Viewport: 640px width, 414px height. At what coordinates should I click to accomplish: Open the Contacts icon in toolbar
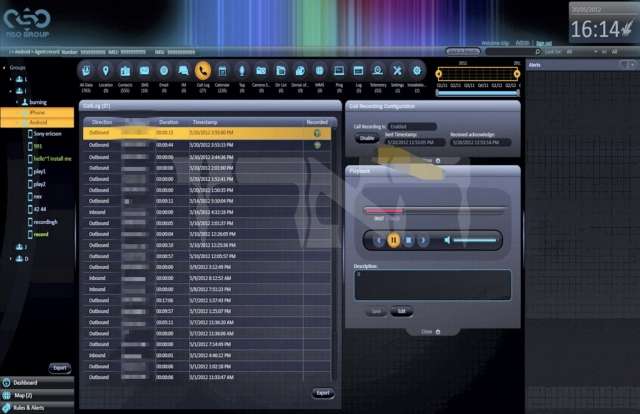(125, 71)
